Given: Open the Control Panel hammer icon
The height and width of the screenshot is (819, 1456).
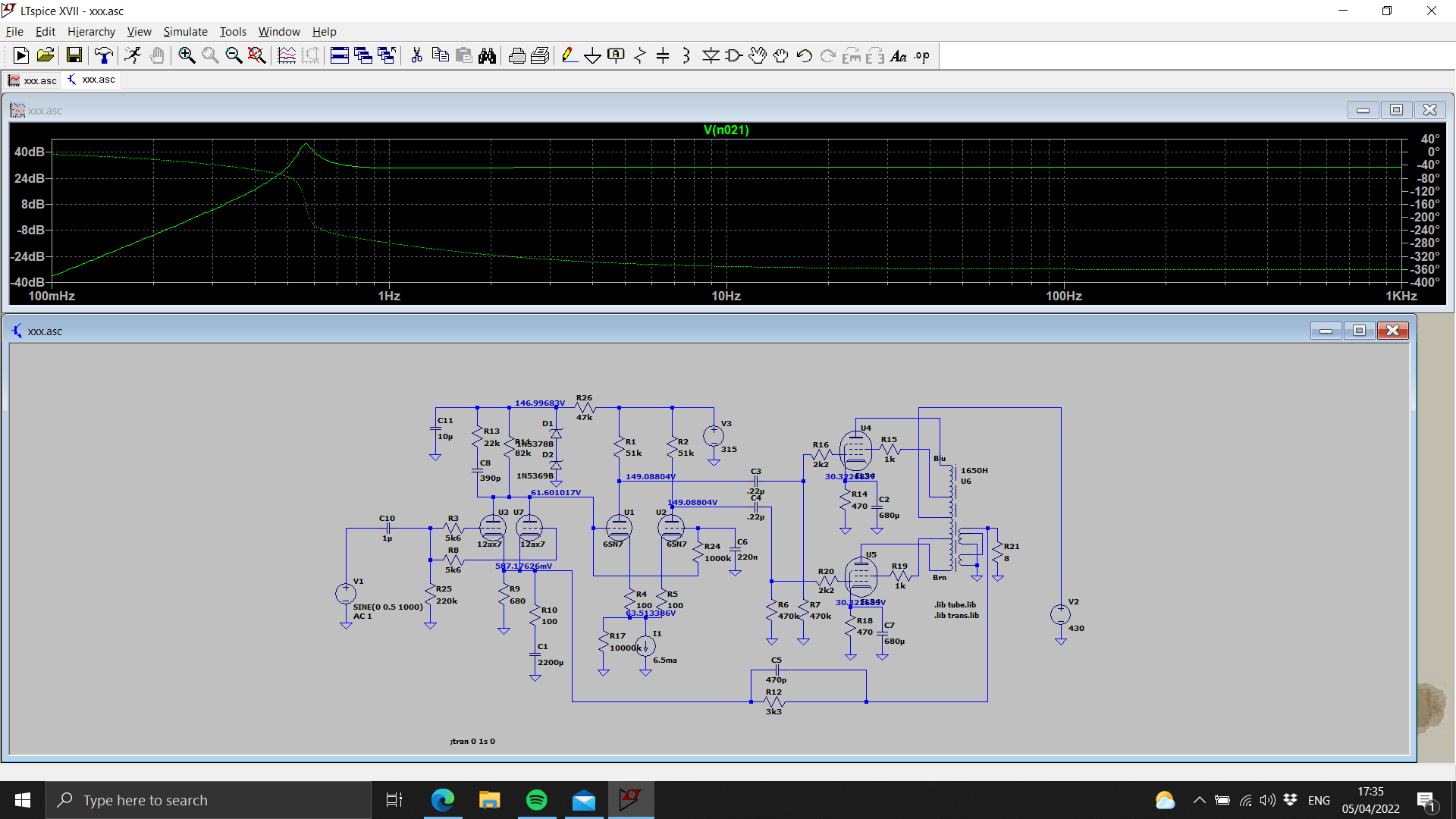Looking at the screenshot, I should click(x=104, y=55).
